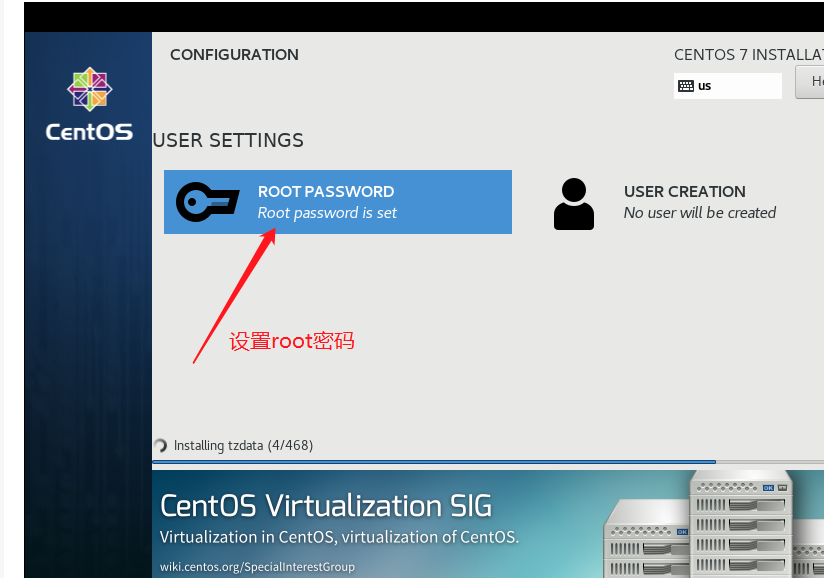
Task: Click the USER SETTINGS section heading
Action: pyautogui.click(x=228, y=140)
